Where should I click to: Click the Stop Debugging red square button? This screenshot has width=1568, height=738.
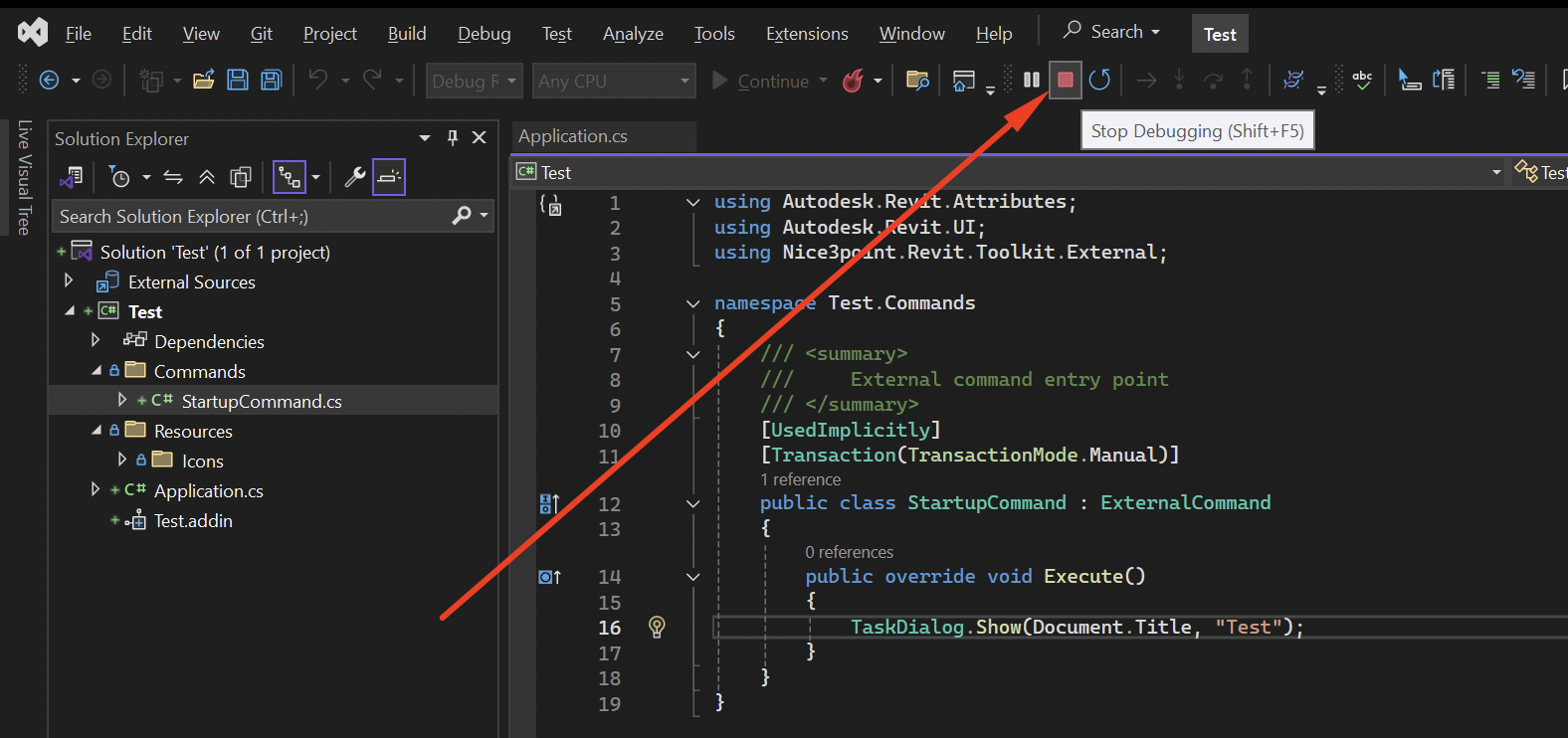tap(1065, 81)
